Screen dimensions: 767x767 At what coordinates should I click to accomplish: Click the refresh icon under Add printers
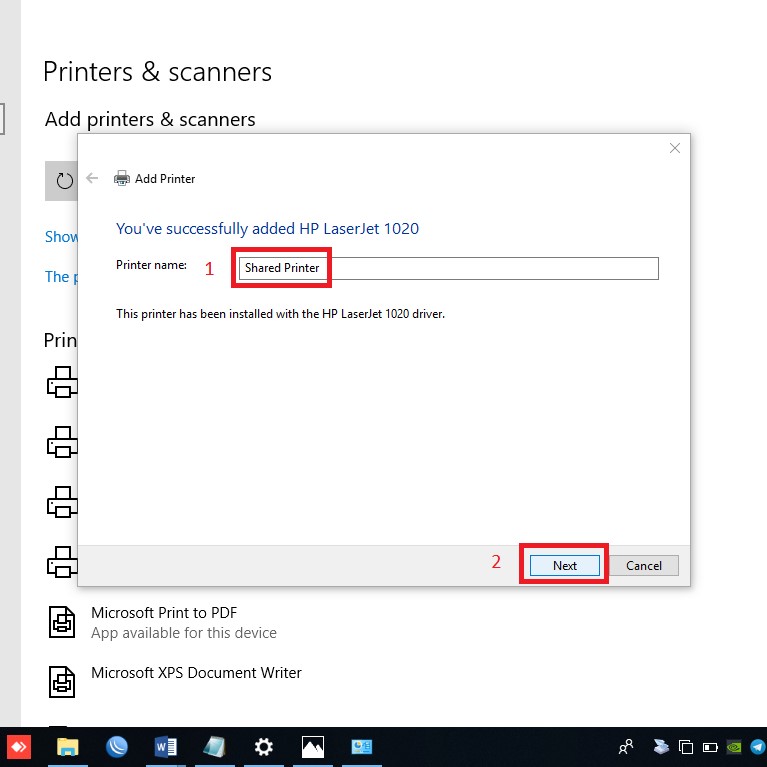[65, 181]
